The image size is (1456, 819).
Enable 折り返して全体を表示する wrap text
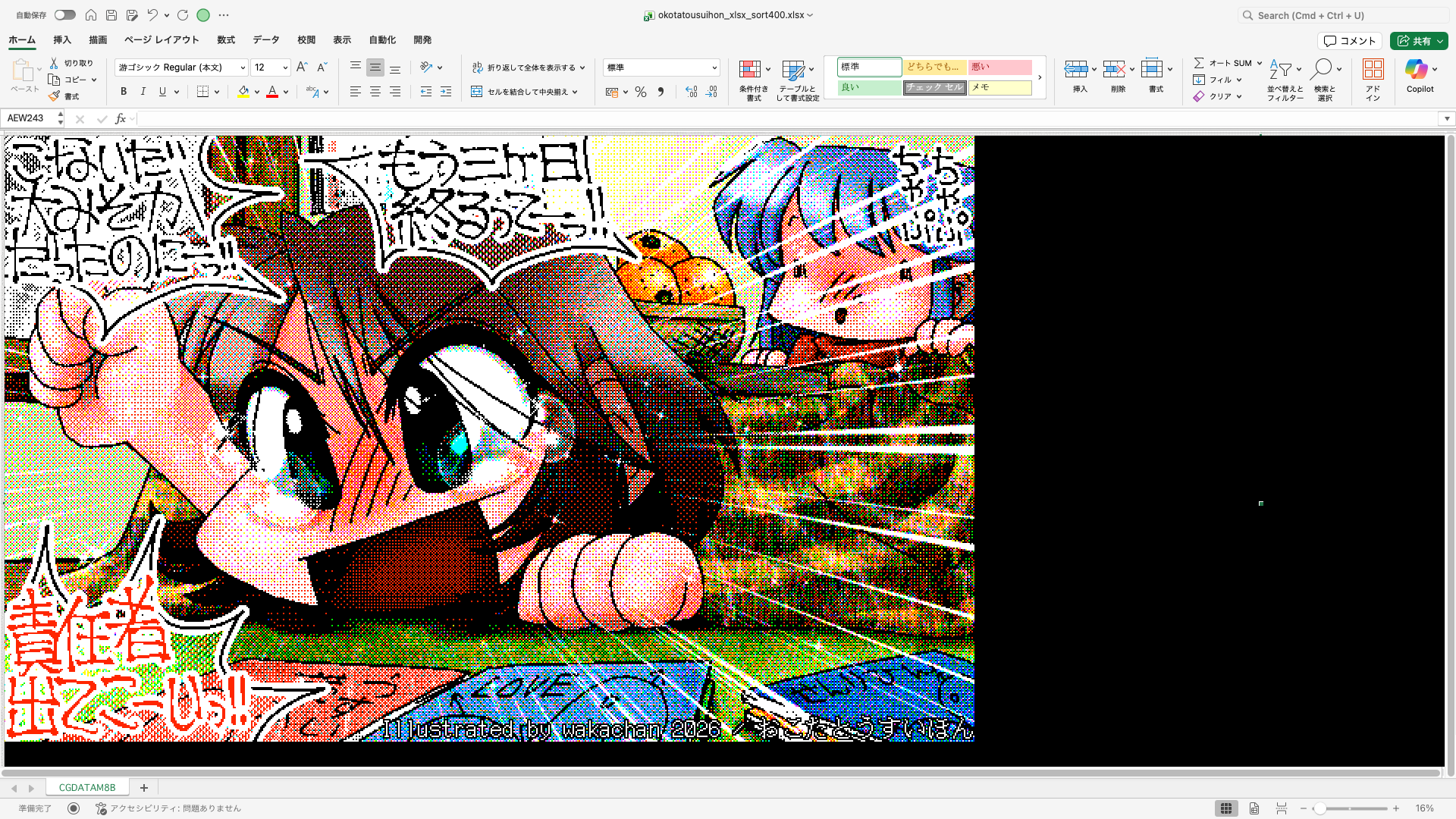pos(529,67)
